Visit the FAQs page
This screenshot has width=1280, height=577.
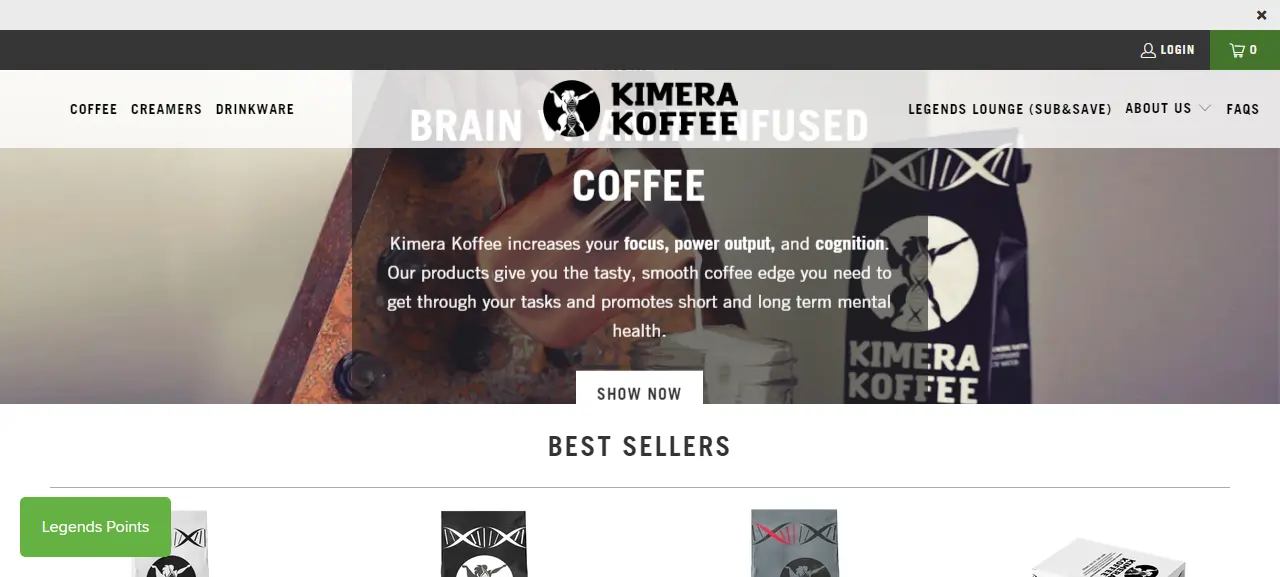click(x=1243, y=109)
